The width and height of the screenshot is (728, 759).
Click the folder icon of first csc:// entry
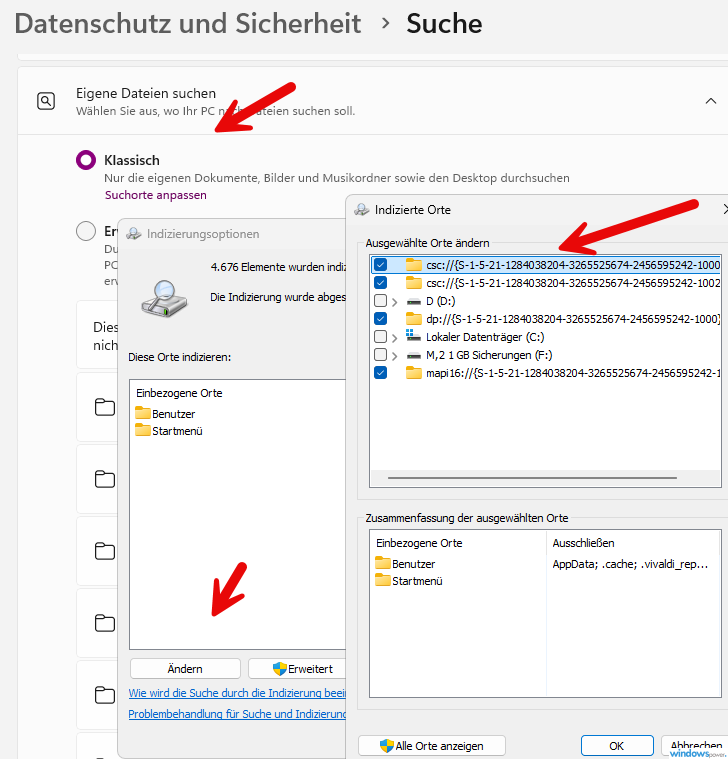413,264
